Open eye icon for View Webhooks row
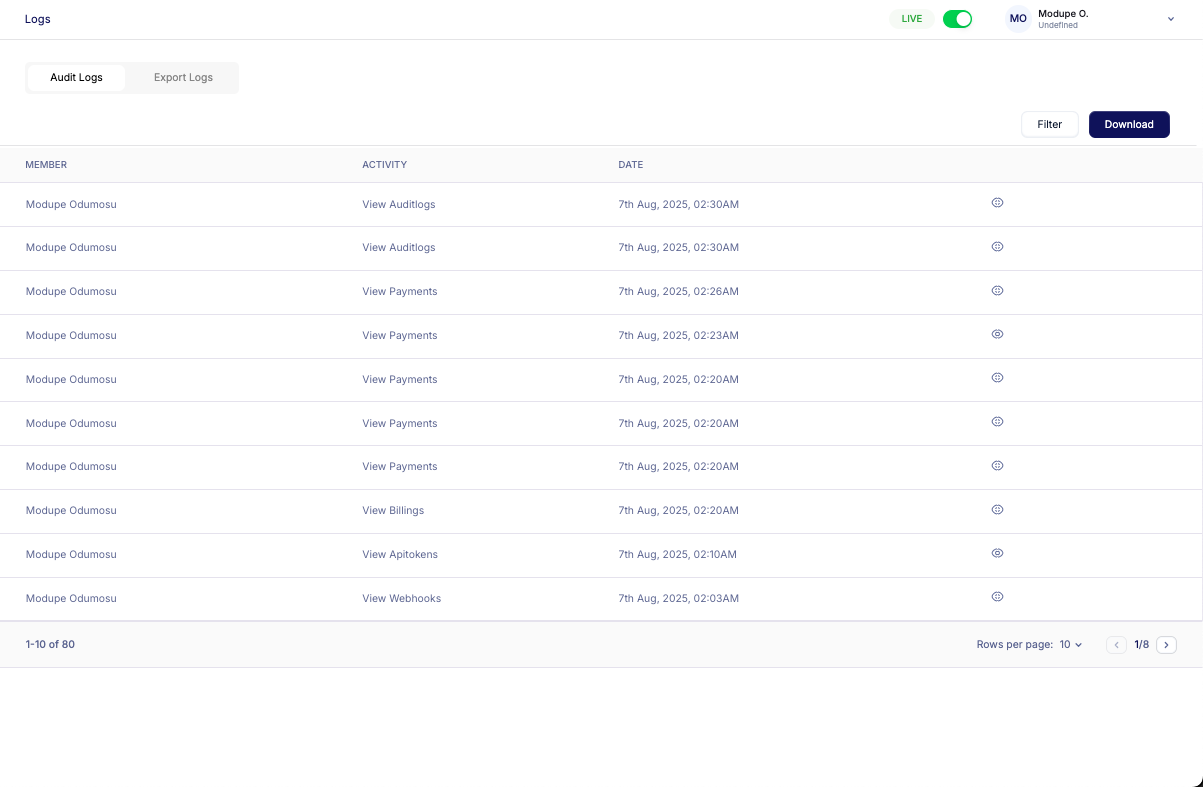Image resolution: width=1203 pixels, height=787 pixels. pyautogui.click(x=997, y=597)
